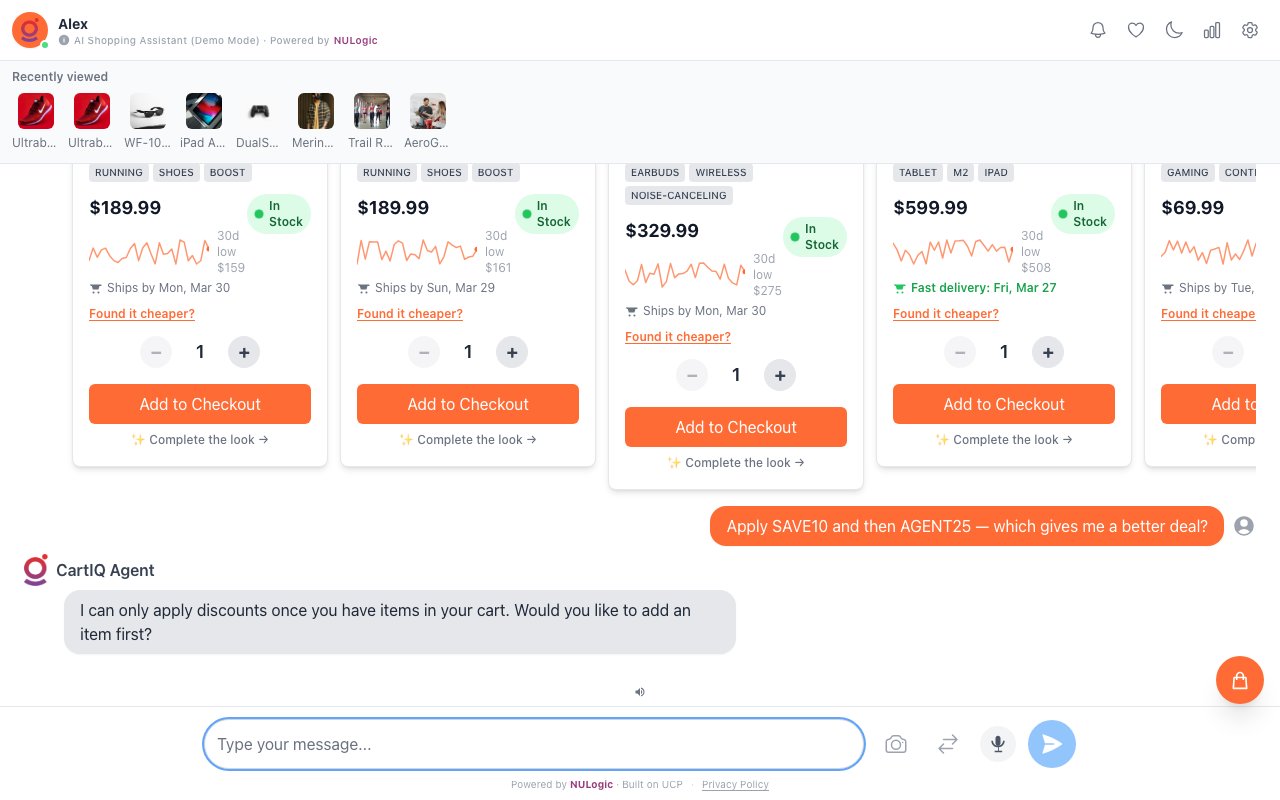This screenshot has height=800, width=1280.
Task: Select the GAMING tag on the rightmost card
Action: pos(1187,172)
